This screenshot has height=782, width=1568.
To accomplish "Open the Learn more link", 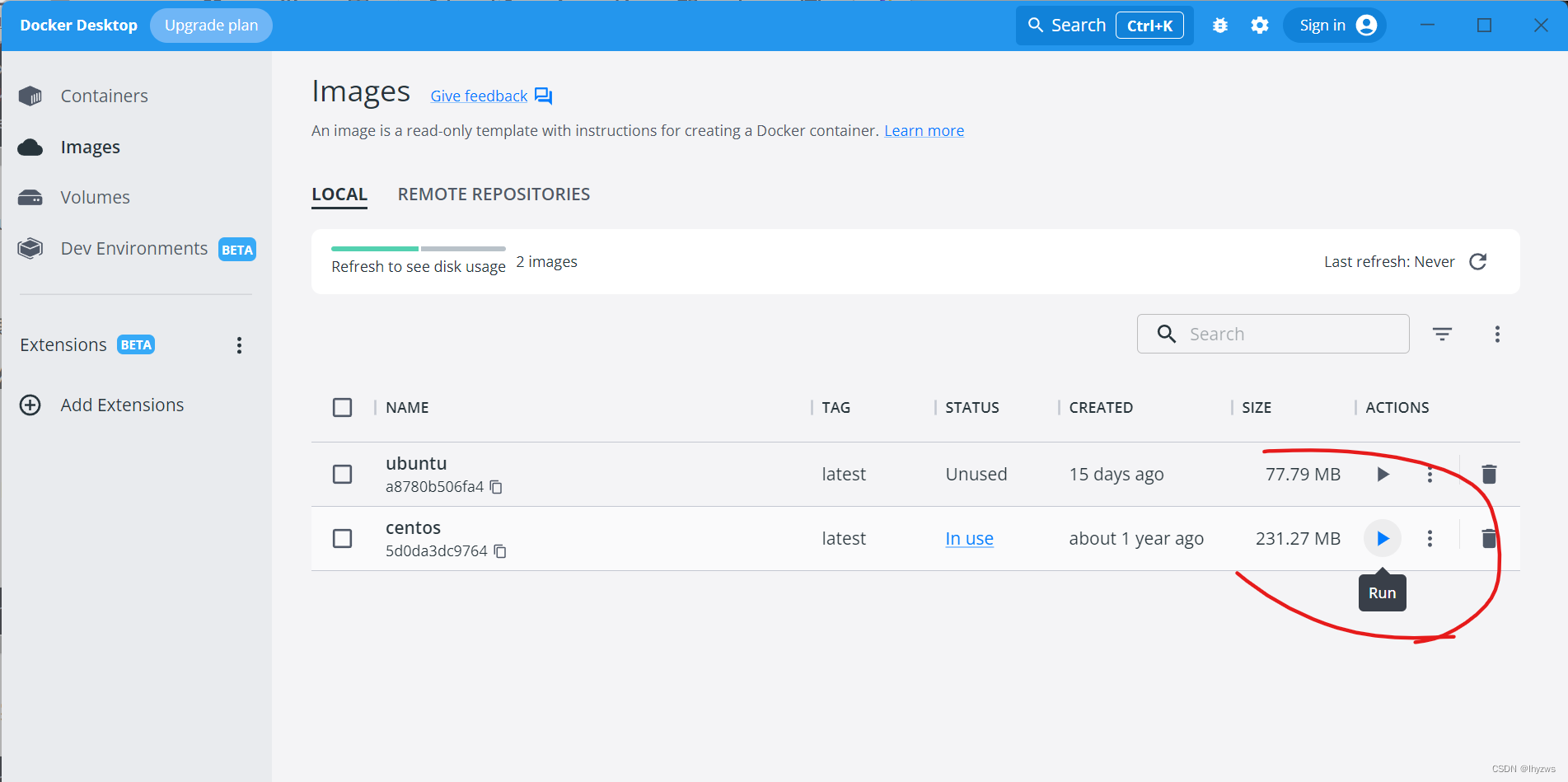I will click(924, 131).
